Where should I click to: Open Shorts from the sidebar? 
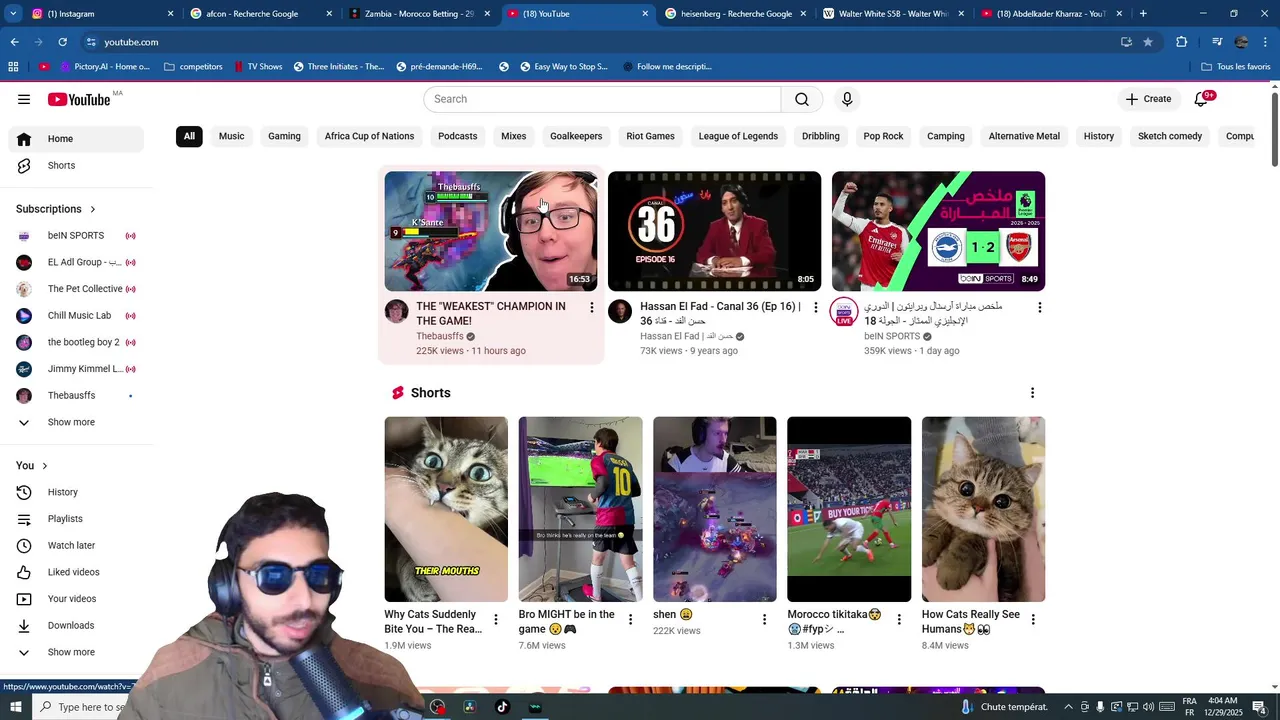point(76,165)
